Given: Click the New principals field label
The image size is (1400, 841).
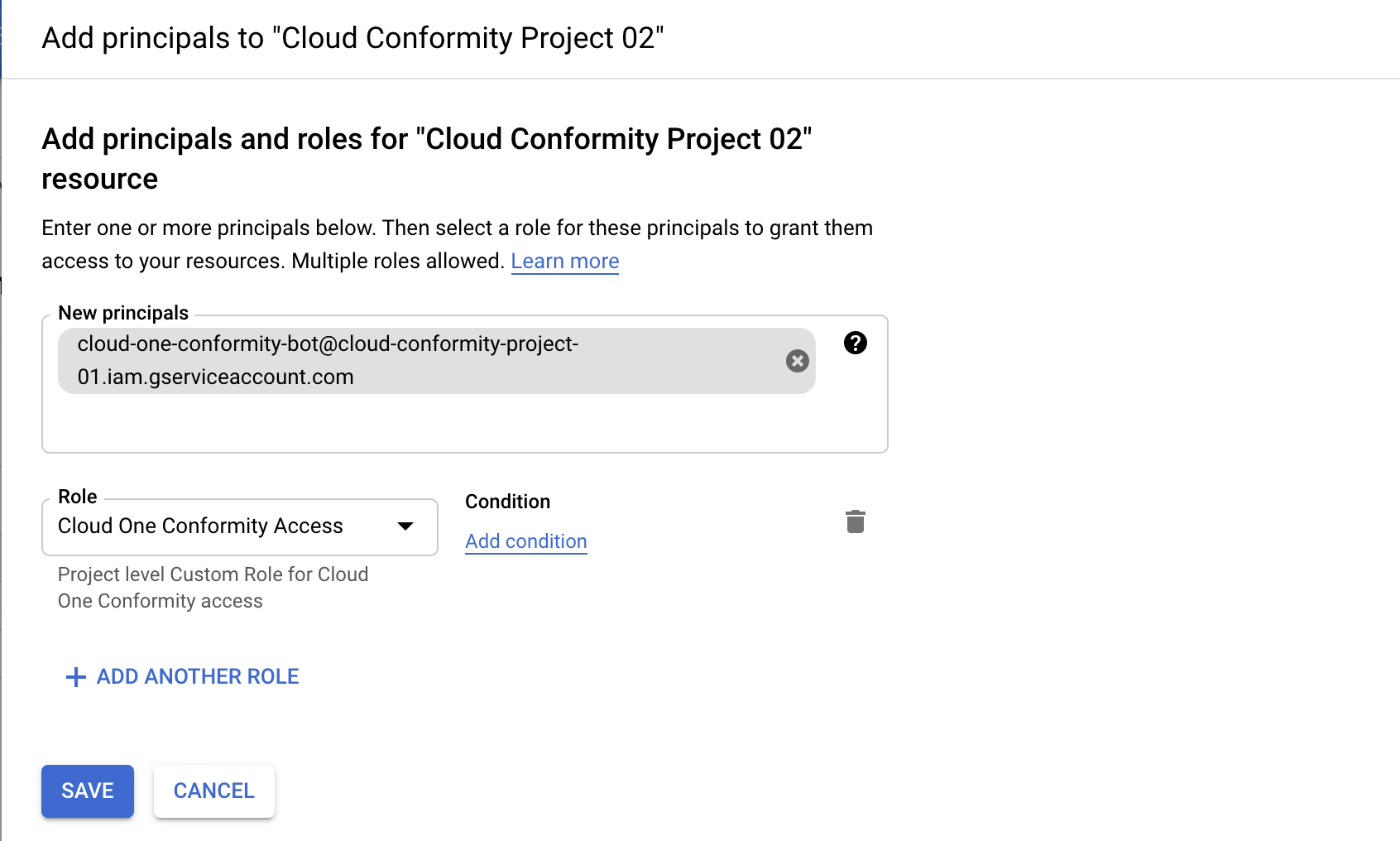Looking at the screenshot, I should 123,313.
